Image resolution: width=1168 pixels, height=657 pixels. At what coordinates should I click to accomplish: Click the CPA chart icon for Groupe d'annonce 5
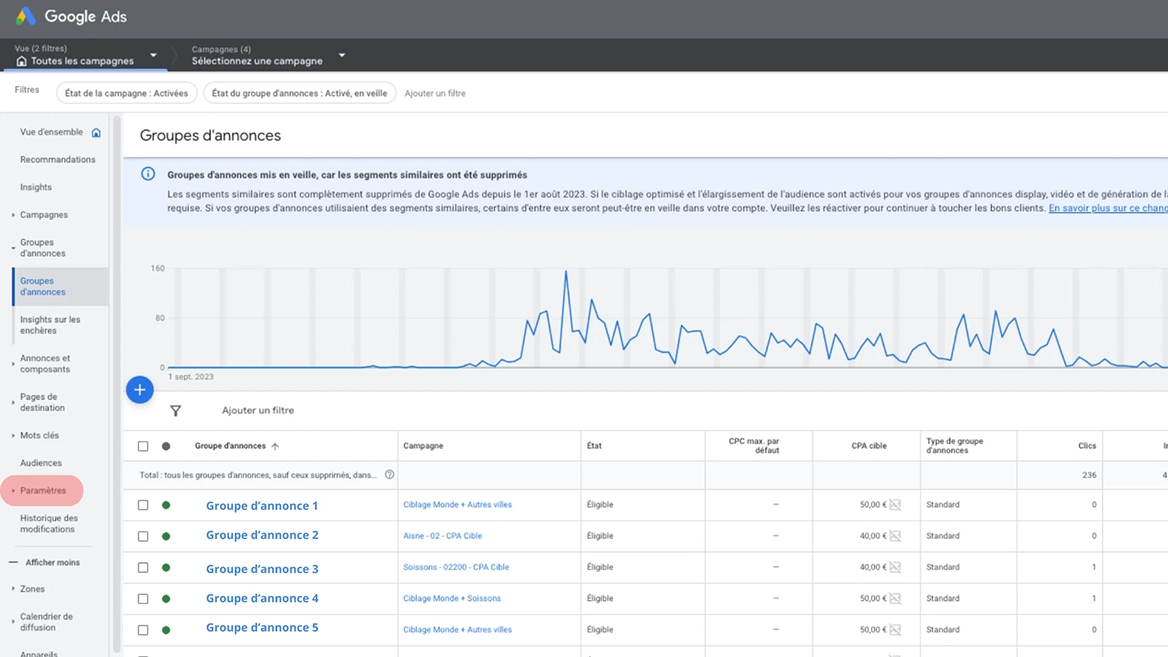pyautogui.click(x=895, y=629)
